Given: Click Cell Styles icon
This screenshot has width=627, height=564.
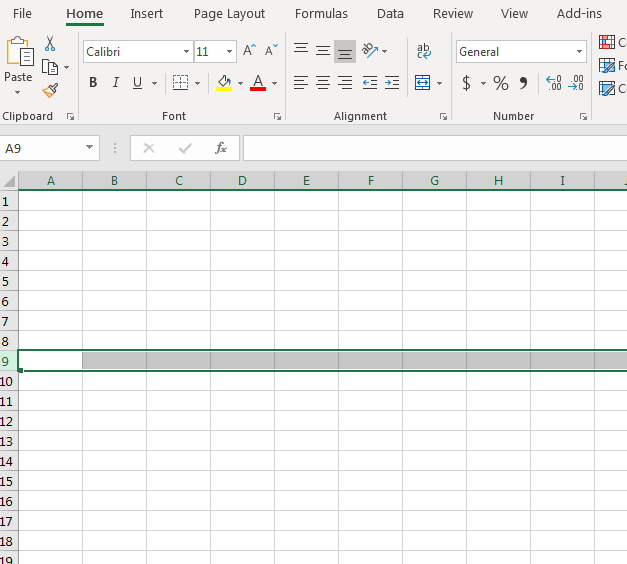Looking at the screenshot, I should [x=607, y=88].
